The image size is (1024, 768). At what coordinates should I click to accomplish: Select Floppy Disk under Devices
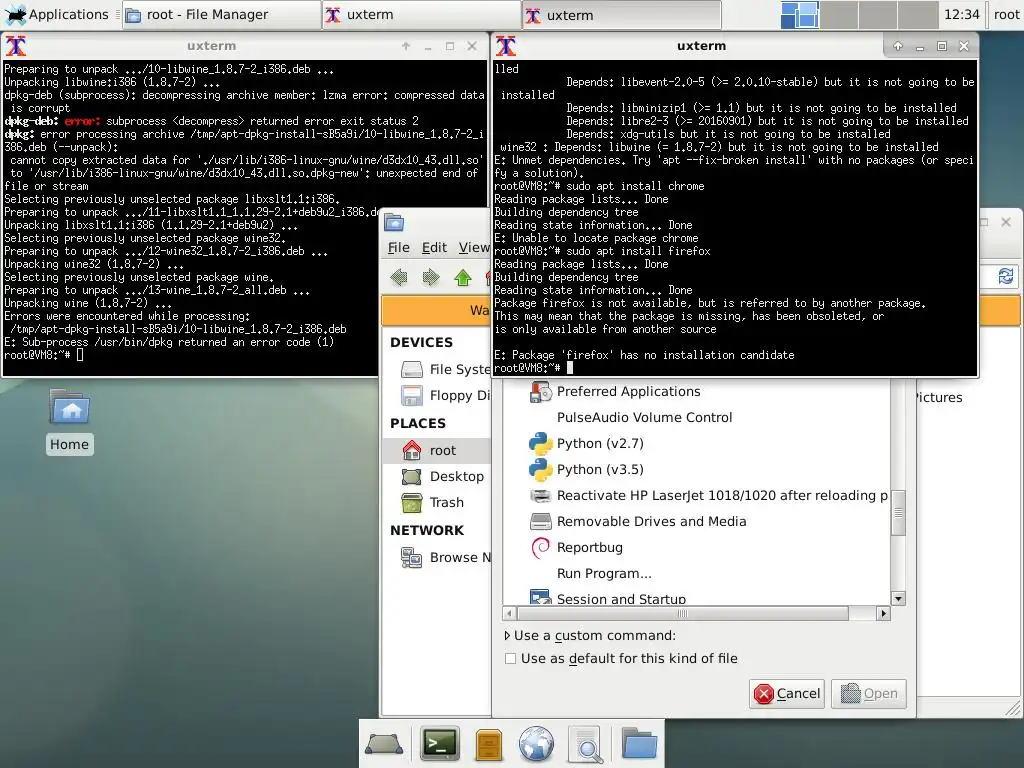pyautogui.click(x=436, y=396)
